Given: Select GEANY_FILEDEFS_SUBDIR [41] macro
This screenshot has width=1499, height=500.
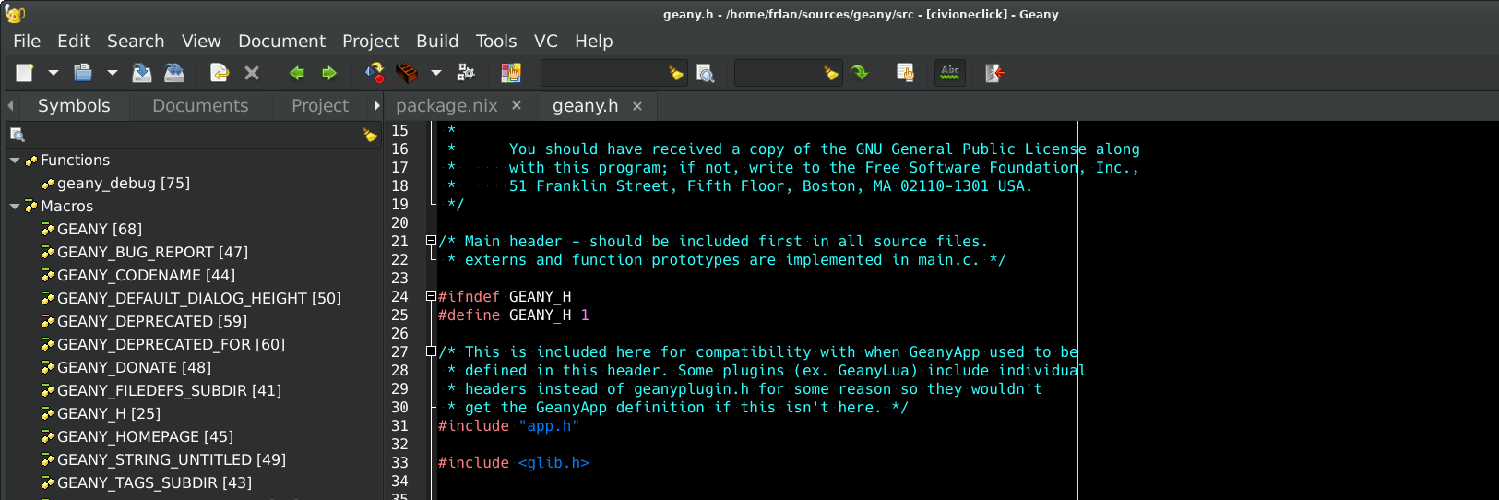Looking at the screenshot, I should [169, 390].
